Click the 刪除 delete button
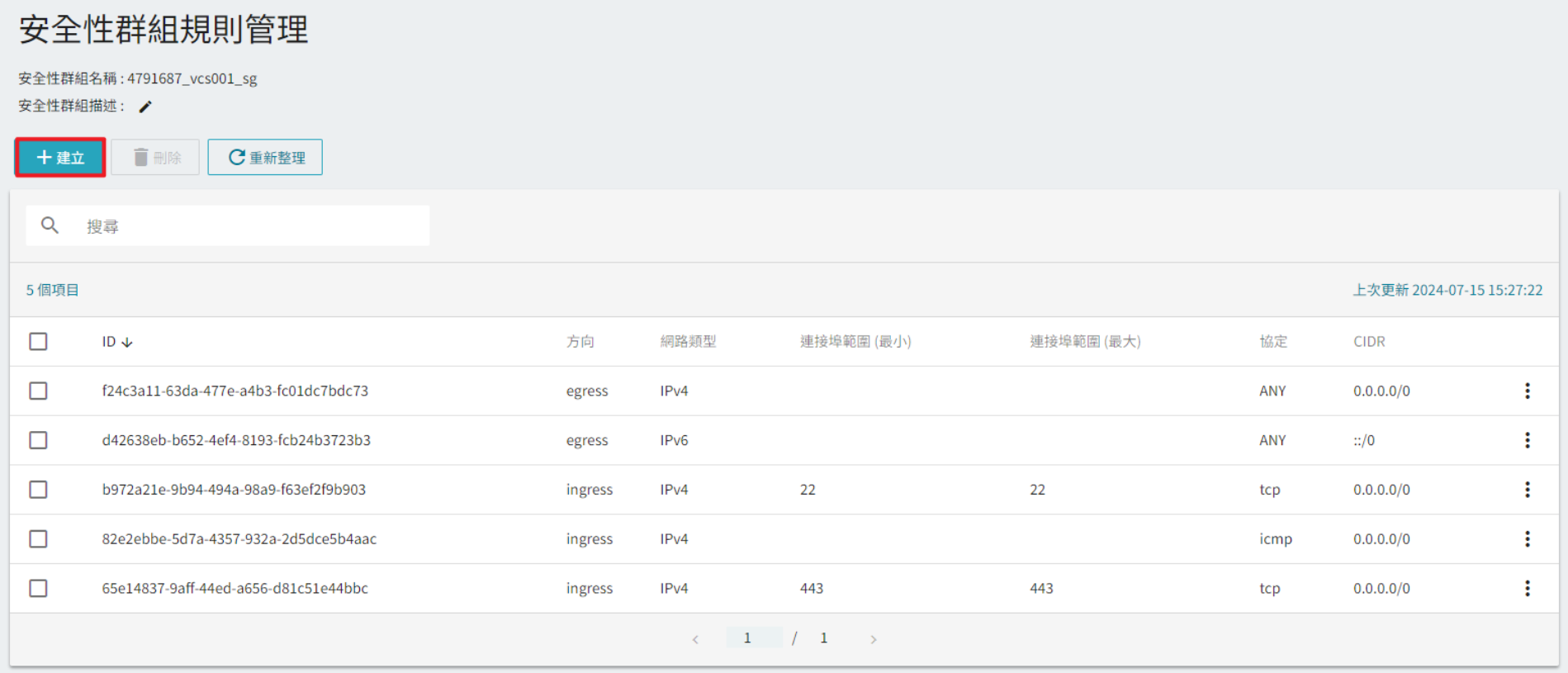1568x673 pixels. [x=155, y=157]
